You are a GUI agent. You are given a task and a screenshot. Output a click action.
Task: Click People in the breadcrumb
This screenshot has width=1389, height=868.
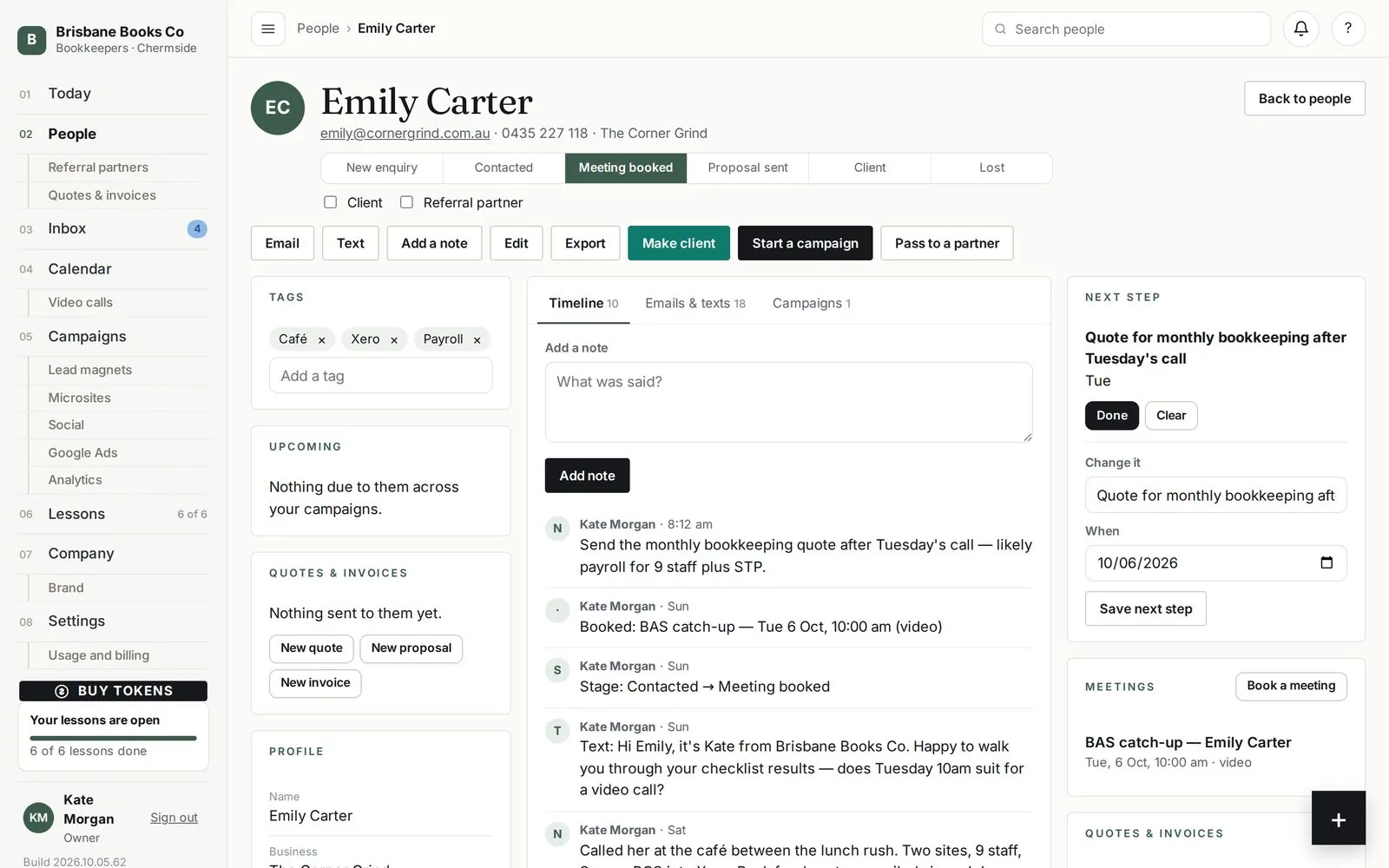pyautogui.click(x=318, y=29)
